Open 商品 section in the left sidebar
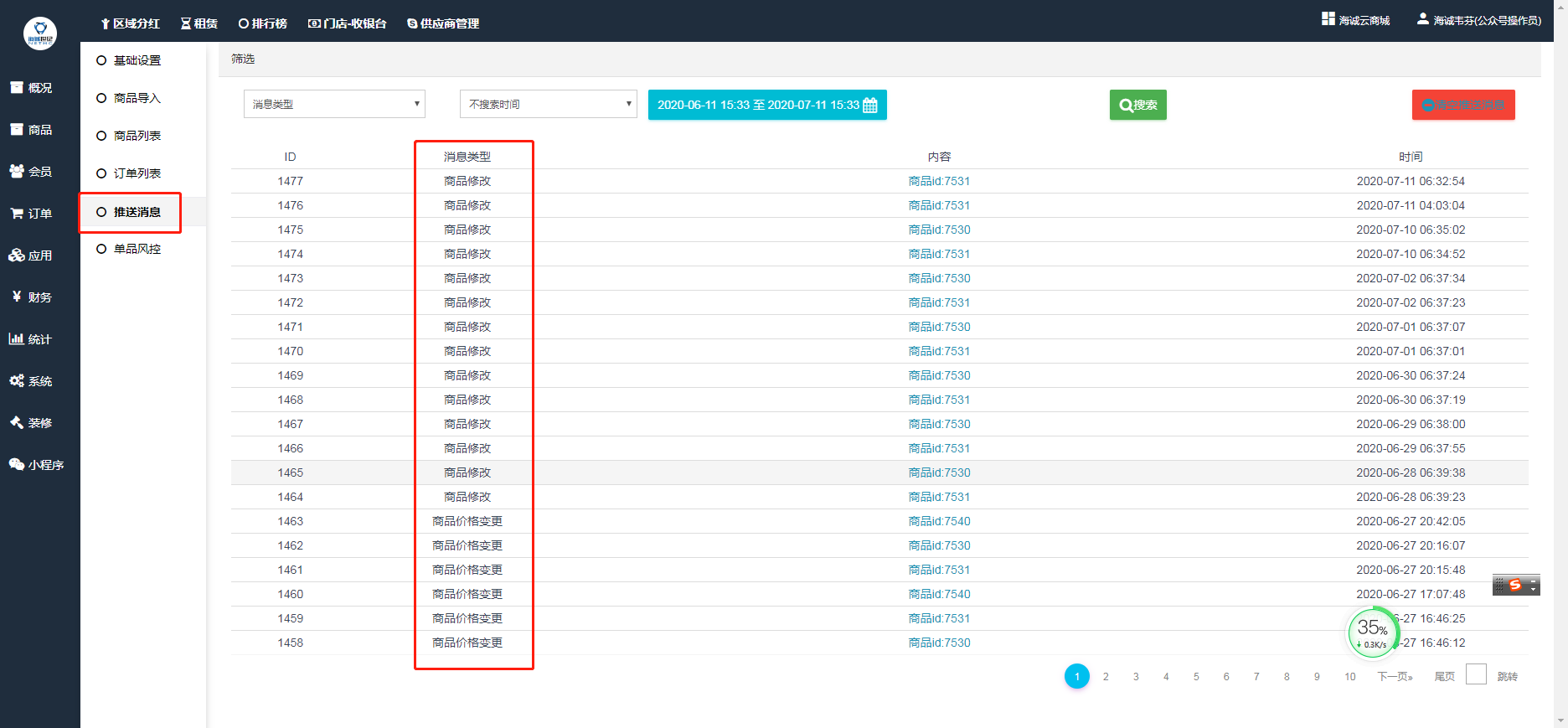The height and width of the screenshot is (728, 1568). (31, 130)
